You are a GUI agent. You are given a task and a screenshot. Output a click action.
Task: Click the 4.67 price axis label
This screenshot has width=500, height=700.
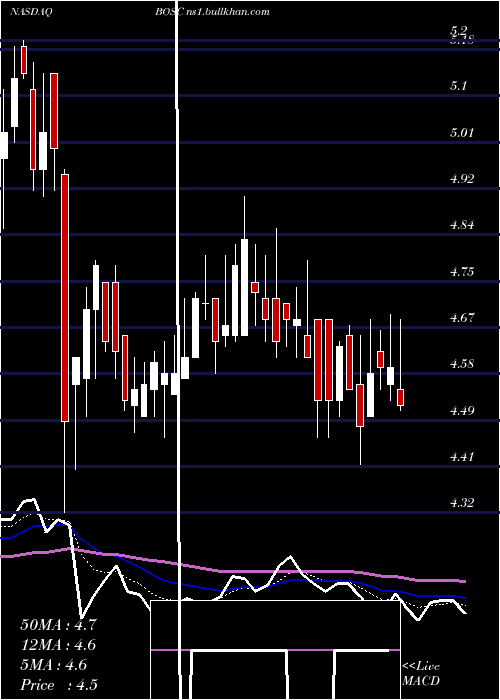[x=461, y=318]
